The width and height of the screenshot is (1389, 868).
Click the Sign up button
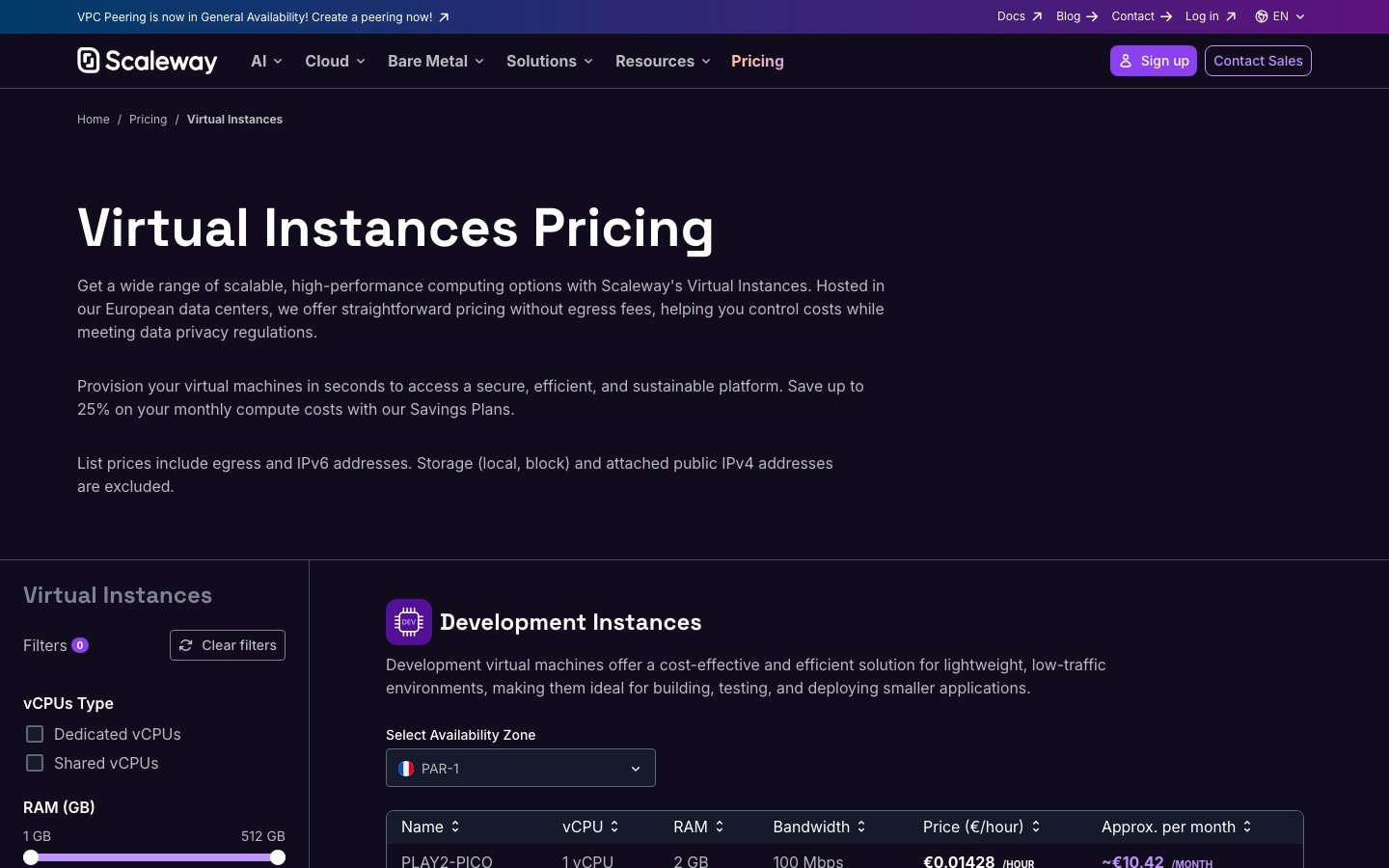click(x=1154, y=61)
